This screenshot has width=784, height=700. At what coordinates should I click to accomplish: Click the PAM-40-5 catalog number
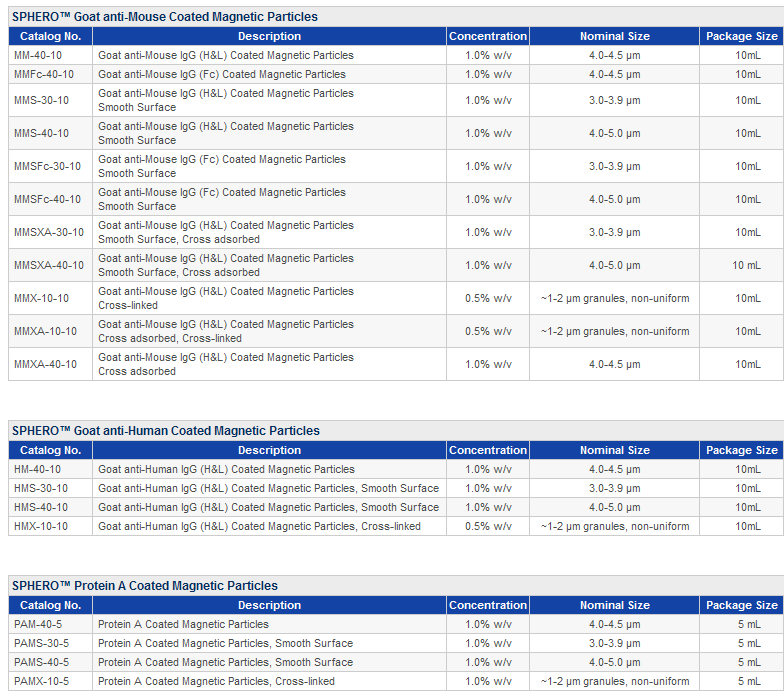pos(38,624)
